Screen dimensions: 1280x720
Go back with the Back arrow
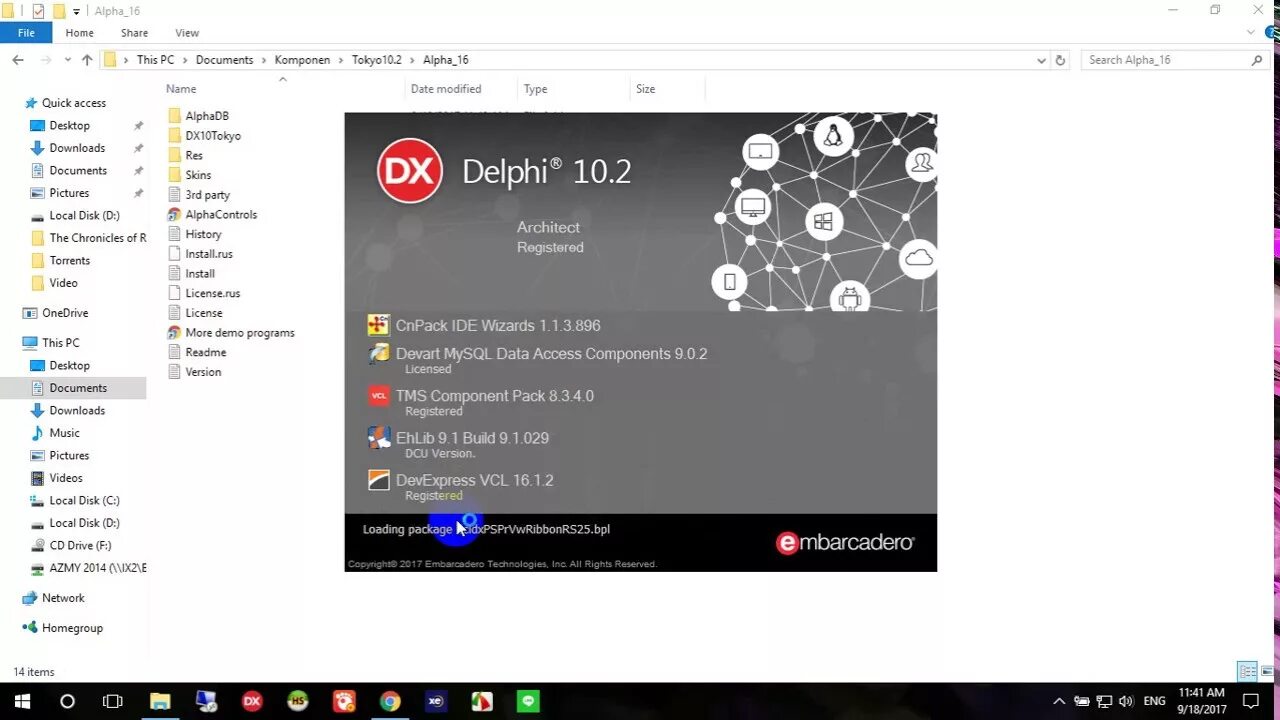tap(18, 60)
